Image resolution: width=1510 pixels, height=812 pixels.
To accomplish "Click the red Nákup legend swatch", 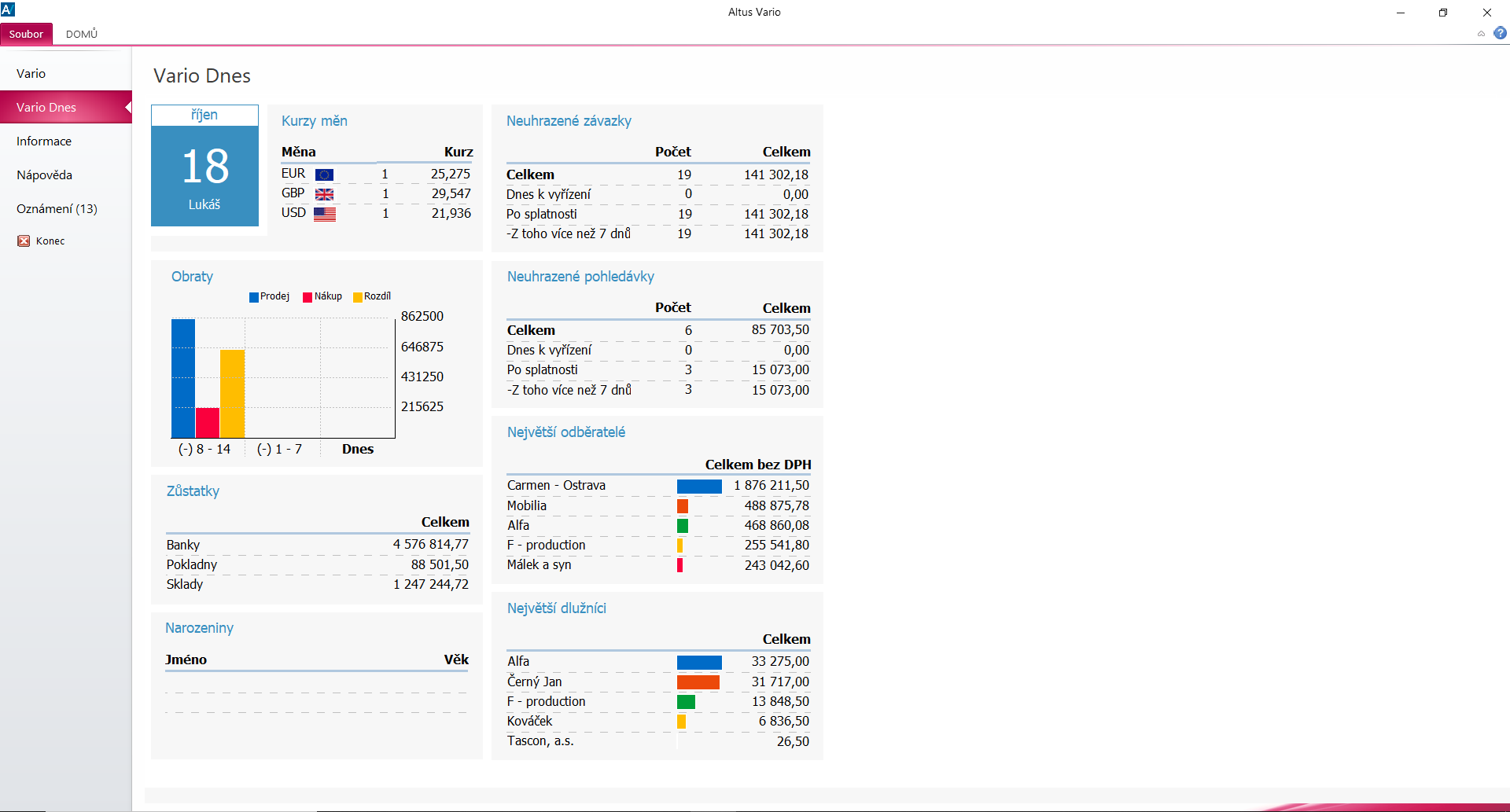I will pos(308,297).
